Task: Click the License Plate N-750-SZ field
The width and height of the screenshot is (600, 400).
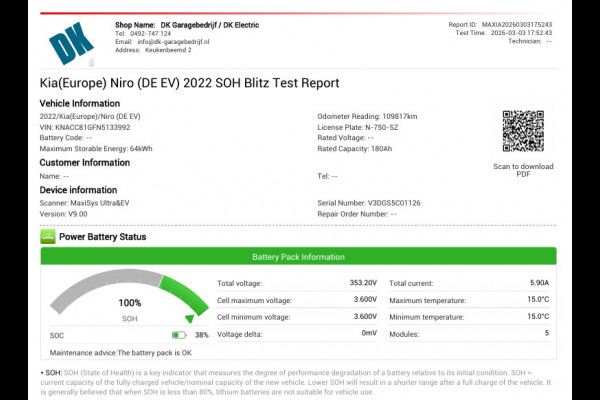Action: (360, 127)
